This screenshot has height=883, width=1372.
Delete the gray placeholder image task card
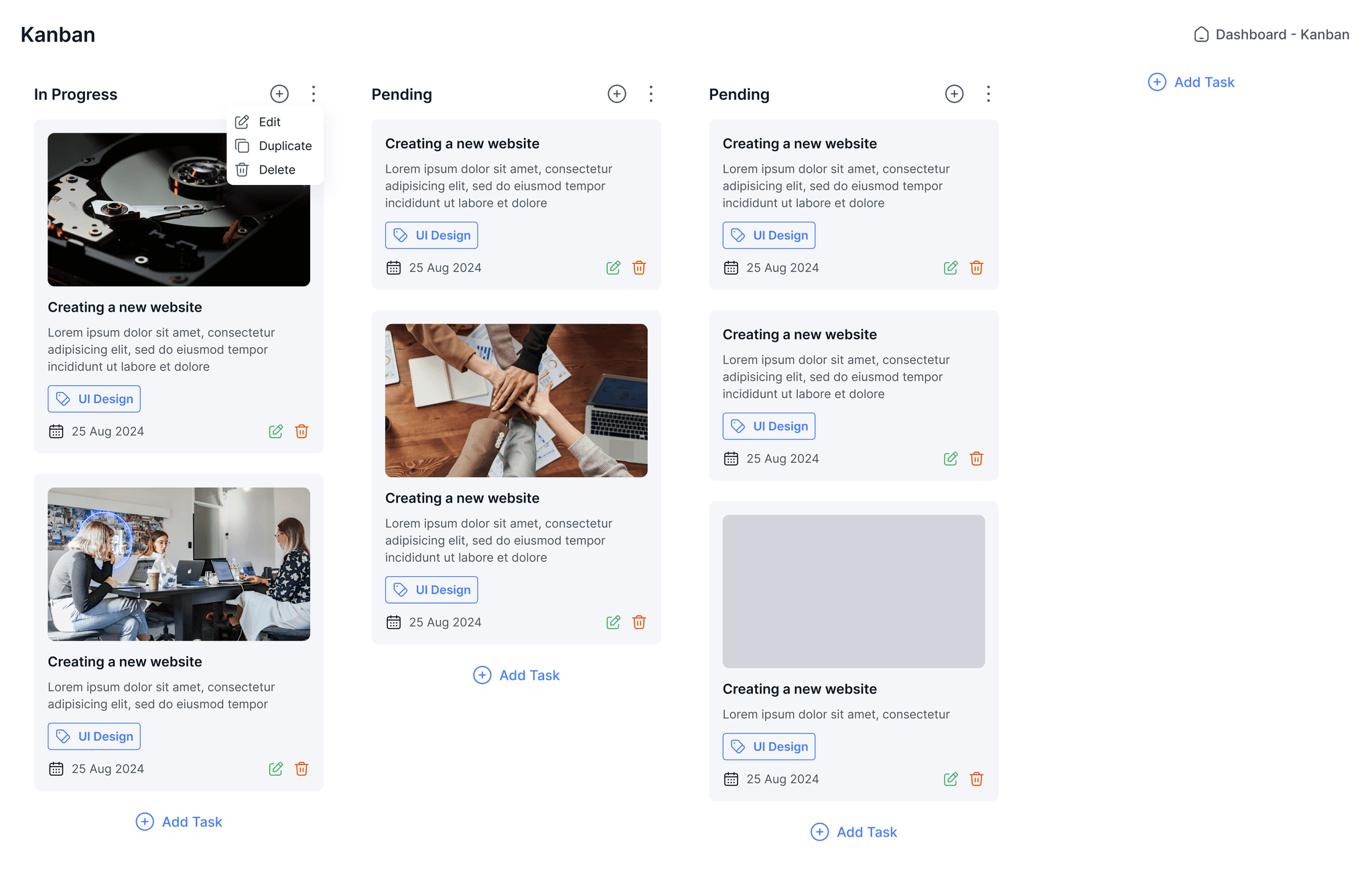coord(976,779)
